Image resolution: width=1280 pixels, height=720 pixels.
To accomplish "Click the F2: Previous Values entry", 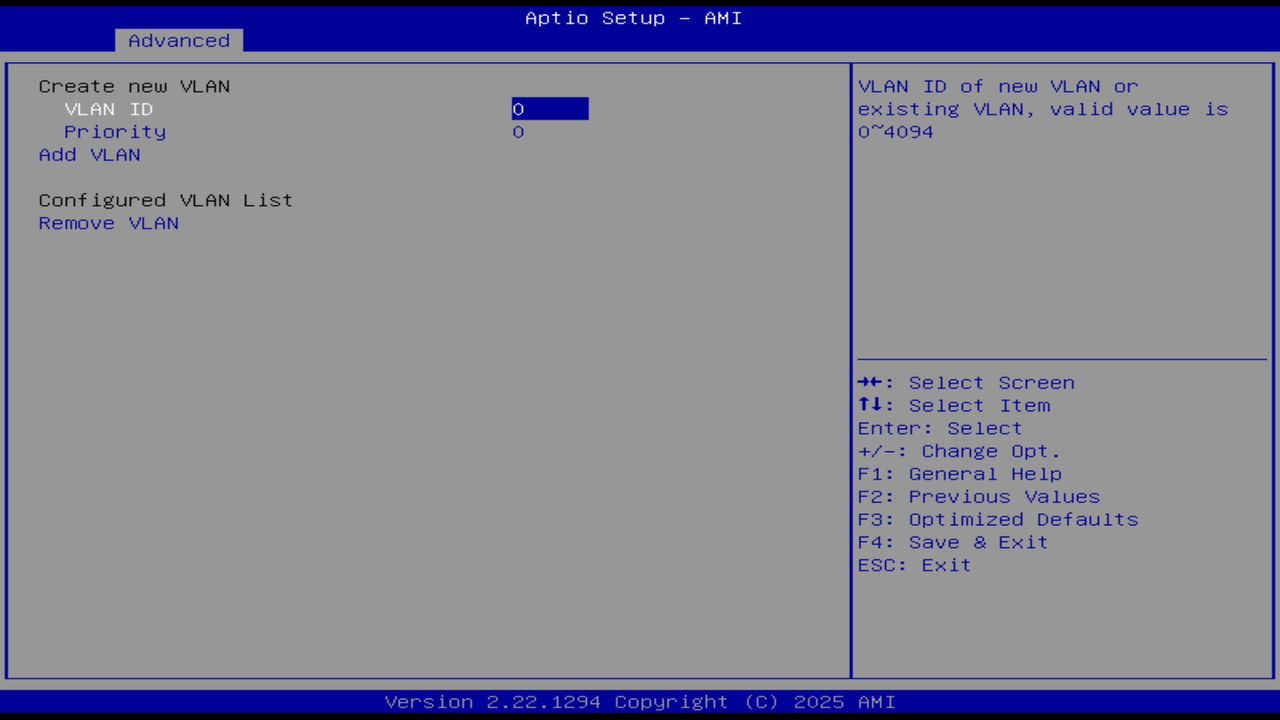I will pyautogui.click(x=978, y=496).
